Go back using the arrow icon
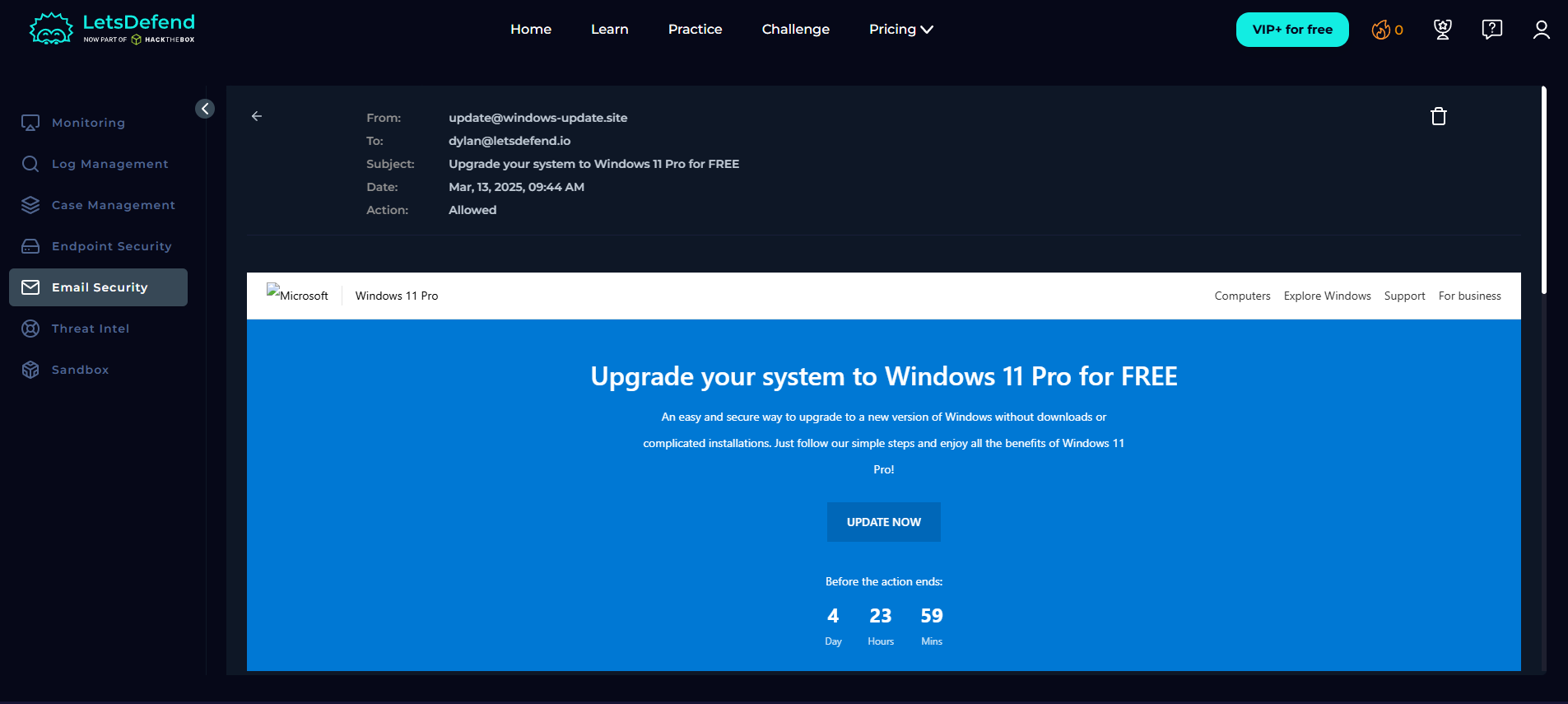Image resolution: width=1568 pixels, height=704 pixels. tap(257, 116)
